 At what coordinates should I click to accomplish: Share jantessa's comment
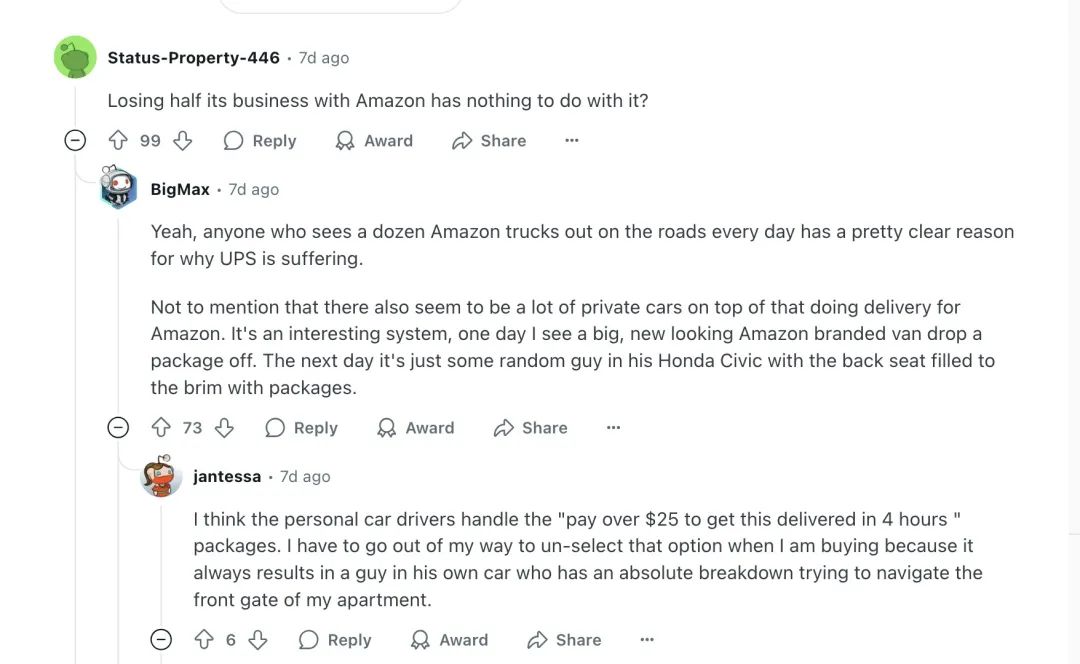point(564,640)
